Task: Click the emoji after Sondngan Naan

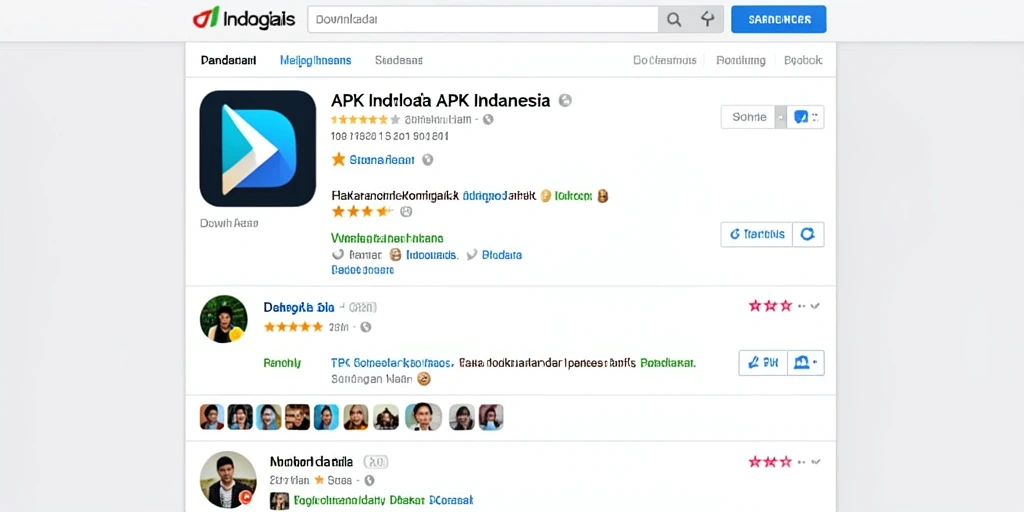Action: [x=424, y=378]
